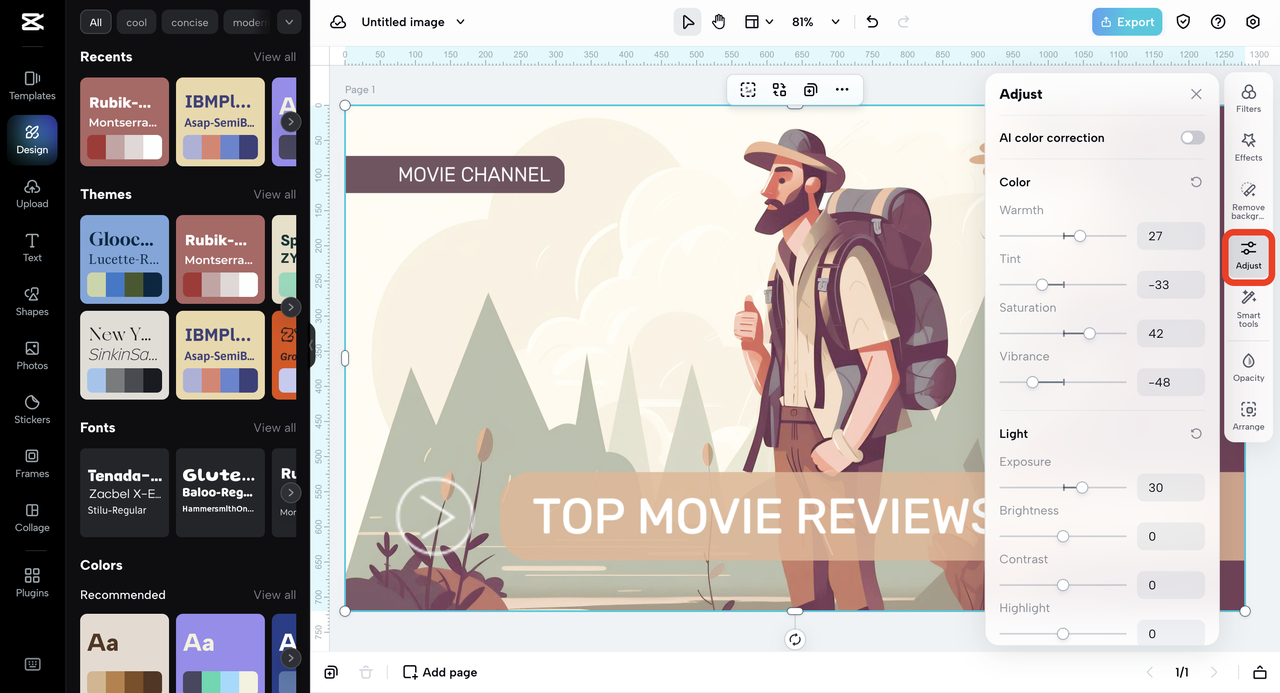This screenshot has height=693, width=1280.
Task: View all Recents
Action: pyautogui.click(x=275, y=57)
